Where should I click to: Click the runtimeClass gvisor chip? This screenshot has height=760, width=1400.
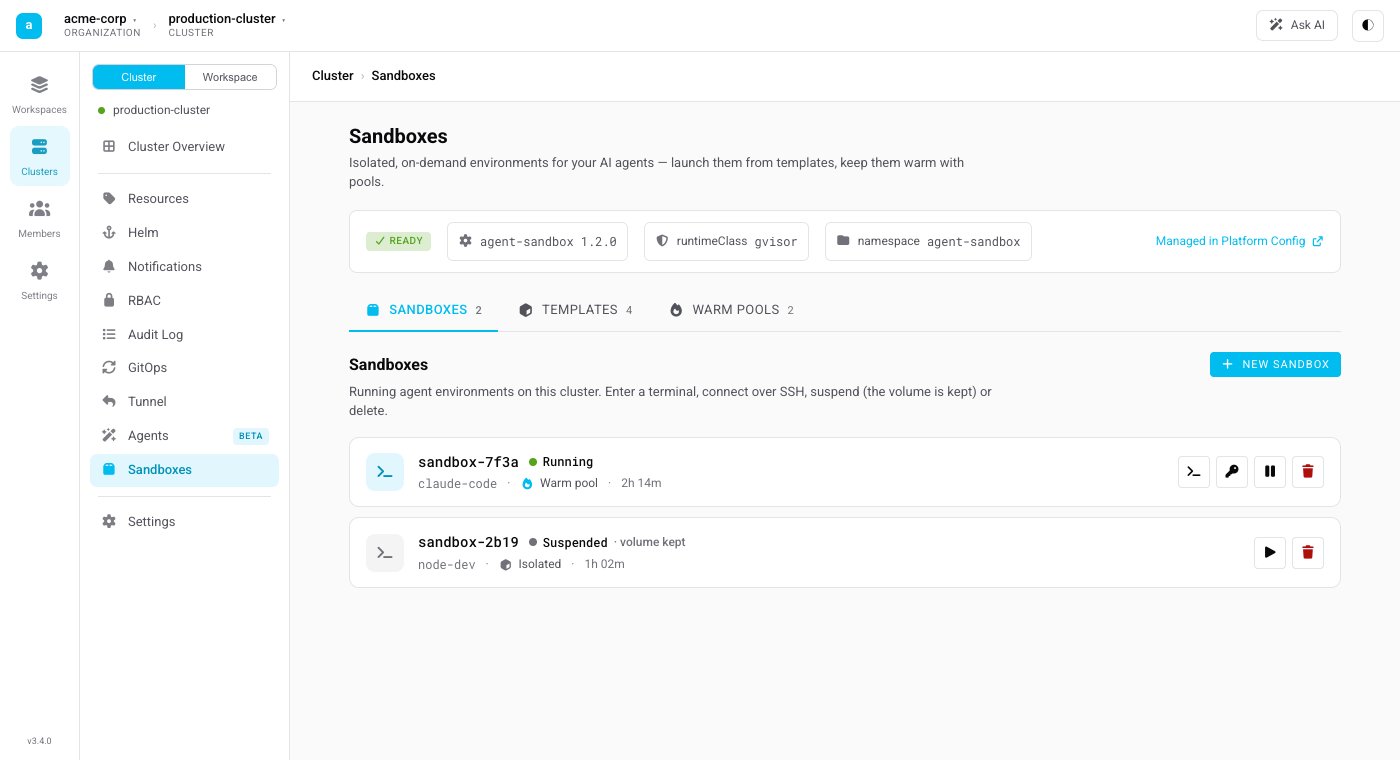click(726, 241)
